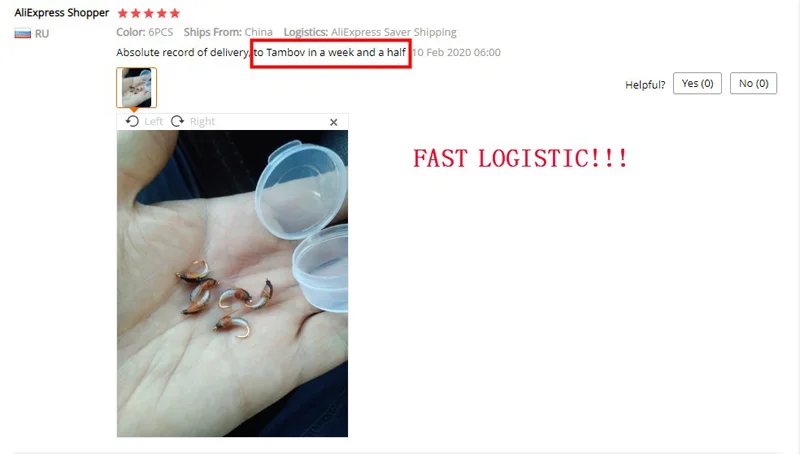Click the "Left" rotate label

pos(153,121)
